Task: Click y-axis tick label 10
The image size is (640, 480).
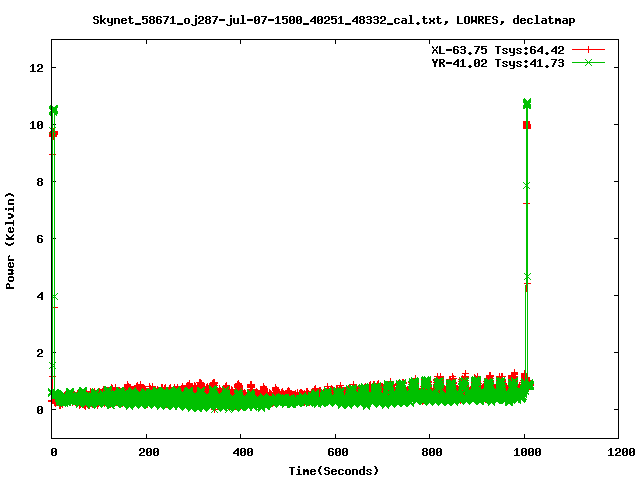Action: point(36,125)
